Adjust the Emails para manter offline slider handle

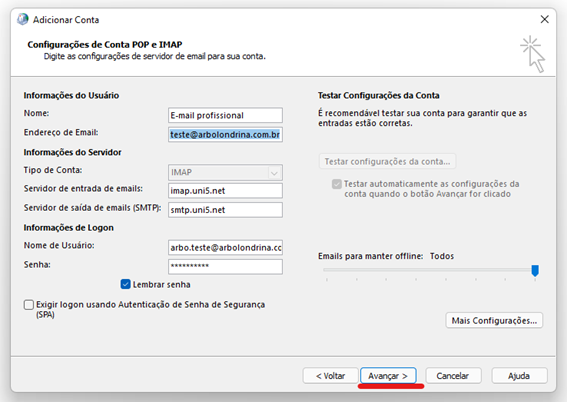pyautogui.click(x=535, y=270)
